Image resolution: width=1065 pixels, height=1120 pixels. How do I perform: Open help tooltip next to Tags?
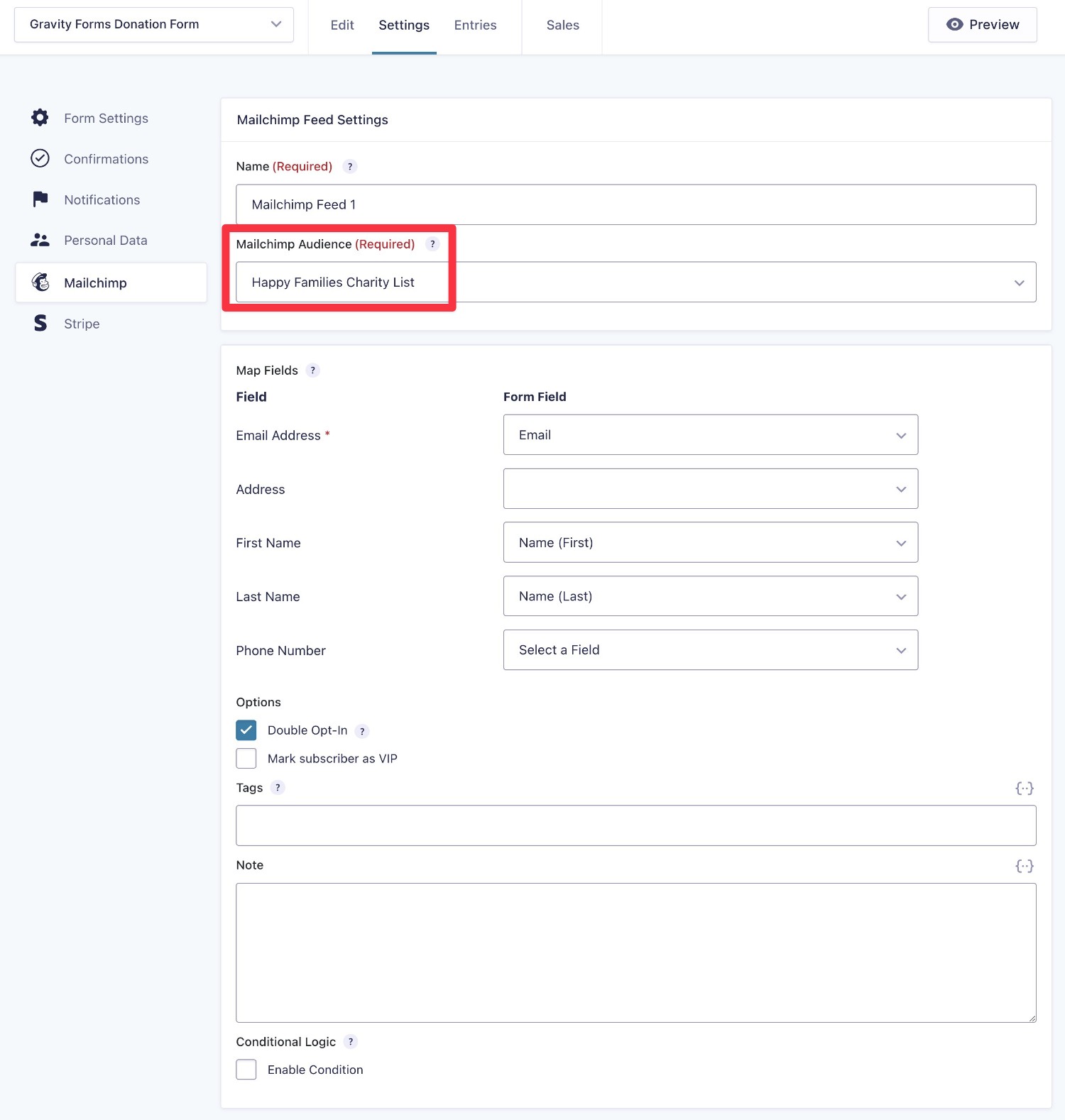(x=278, y=787)
